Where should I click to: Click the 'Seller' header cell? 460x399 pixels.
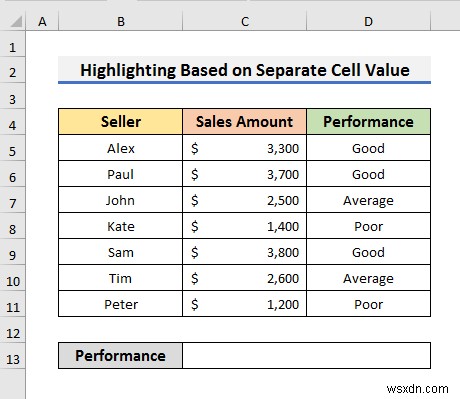pyautogui.click(x=121, y=122)
